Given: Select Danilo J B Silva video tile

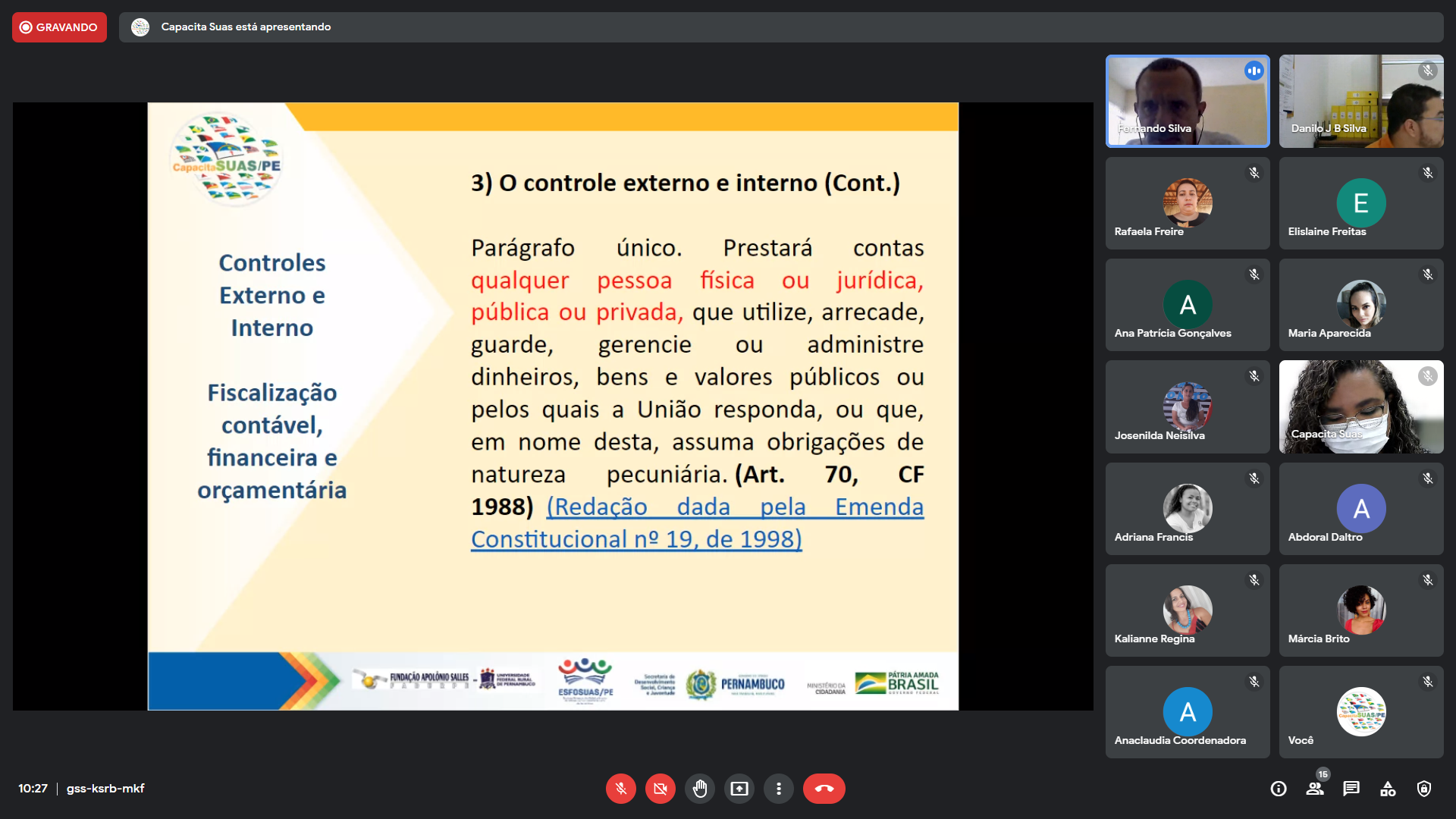Looking at the screenshot, I should click(x=1360, y=101).
